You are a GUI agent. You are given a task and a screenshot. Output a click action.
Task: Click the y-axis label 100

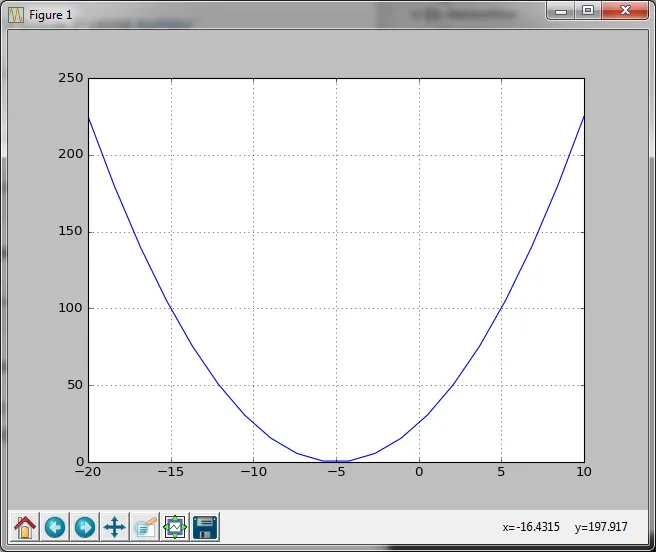click(71, 308)
